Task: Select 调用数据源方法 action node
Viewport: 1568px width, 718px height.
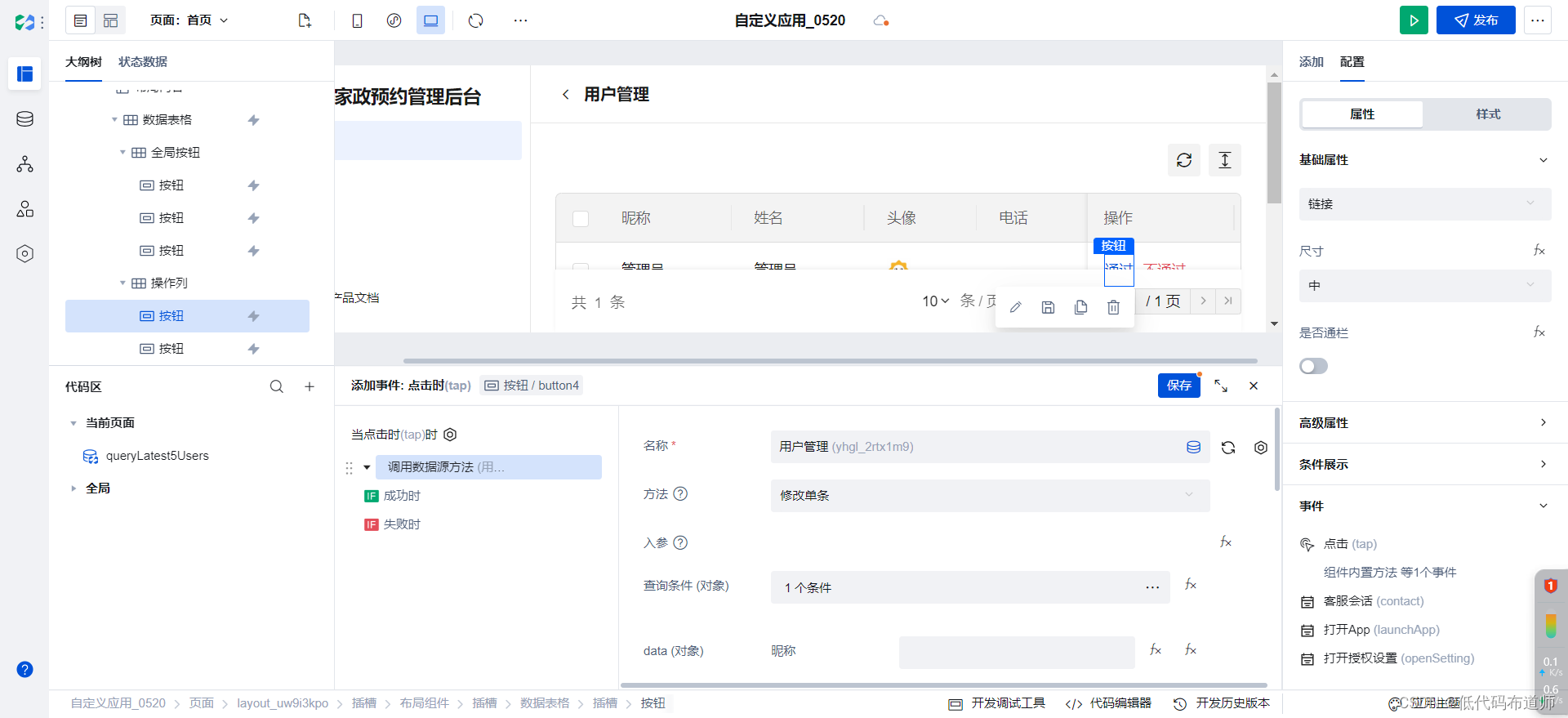Action: [x=488, y=467]
